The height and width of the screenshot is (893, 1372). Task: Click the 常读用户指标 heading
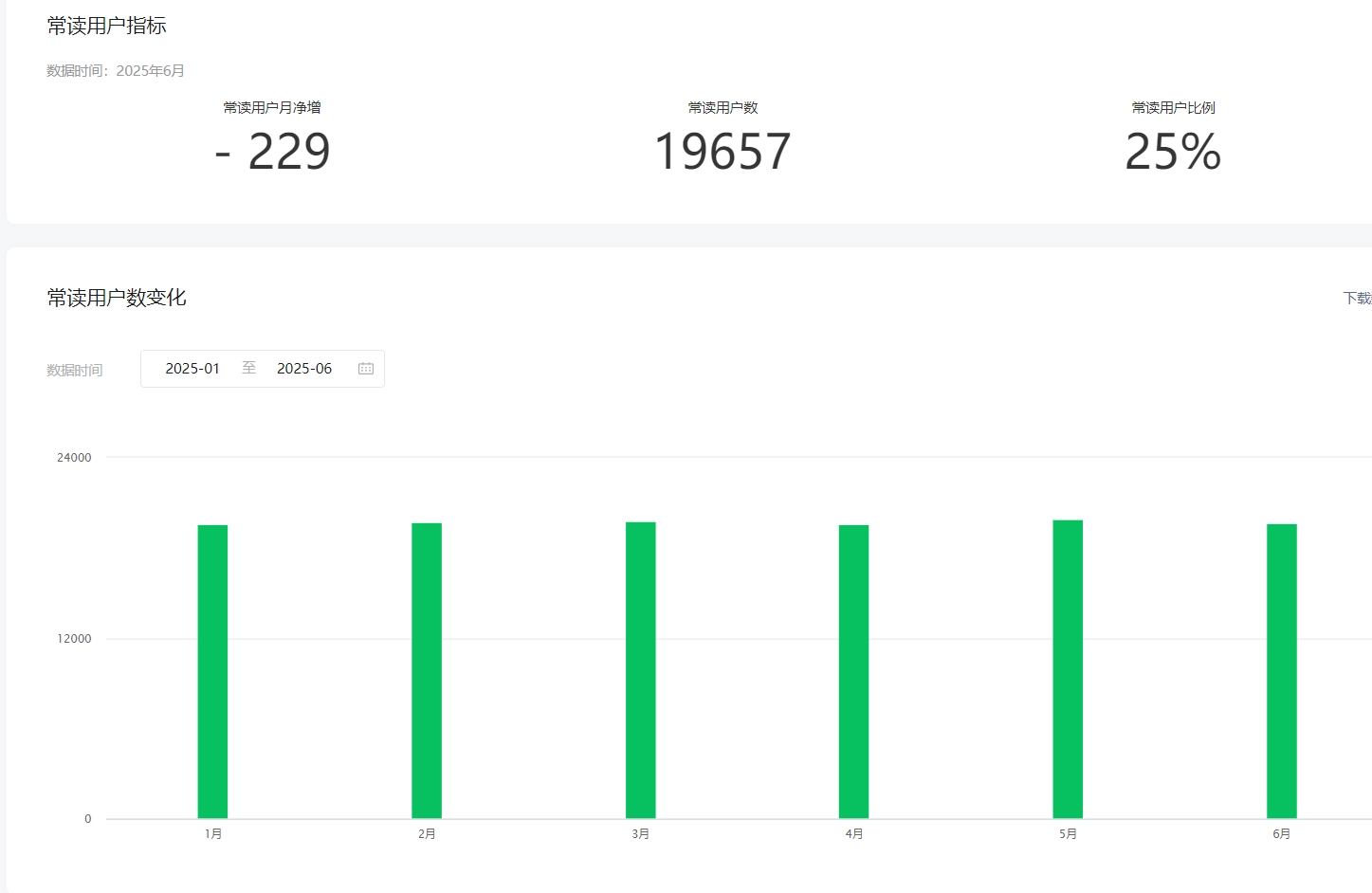[107, 26]
